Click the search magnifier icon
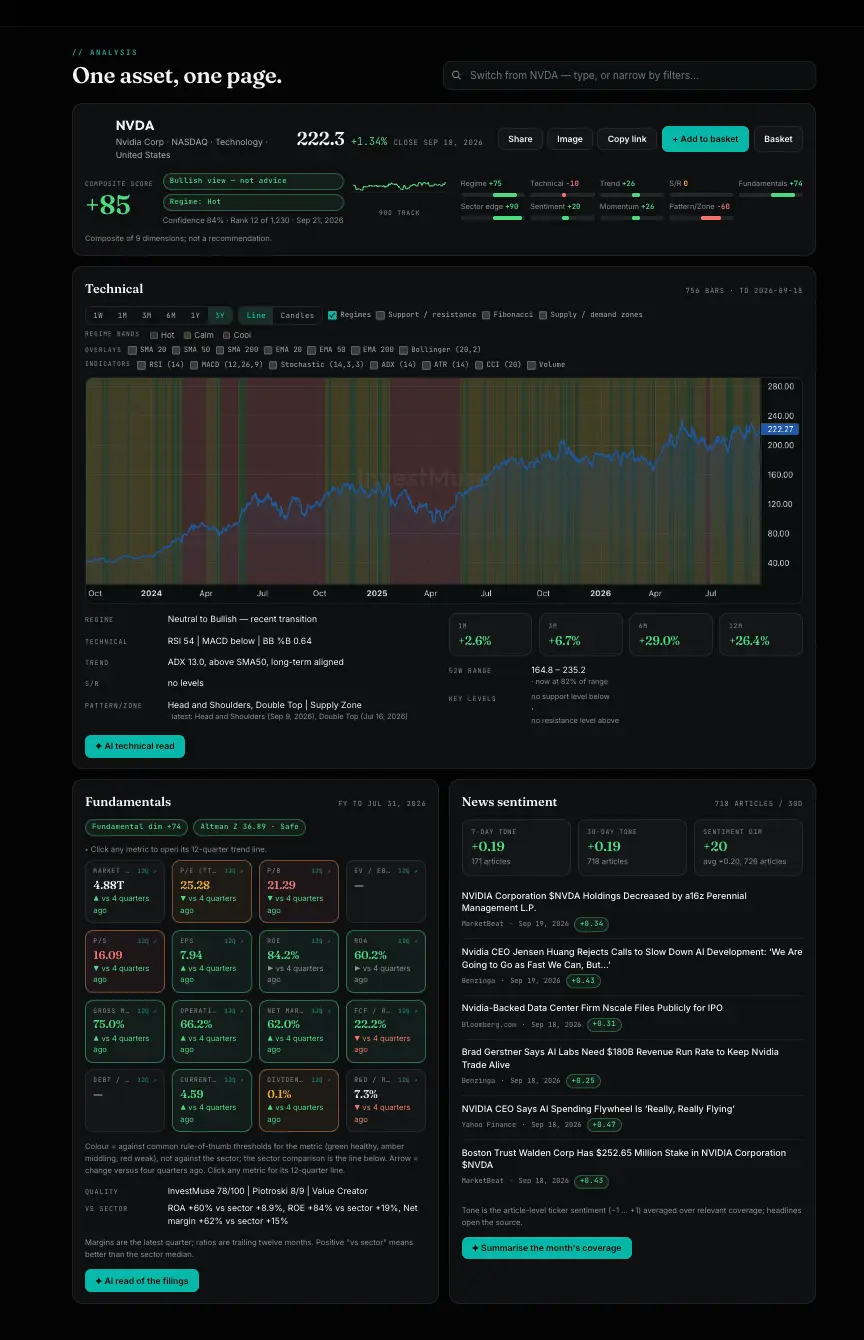This screenshot has height=1340, width=864. (457, 75)
